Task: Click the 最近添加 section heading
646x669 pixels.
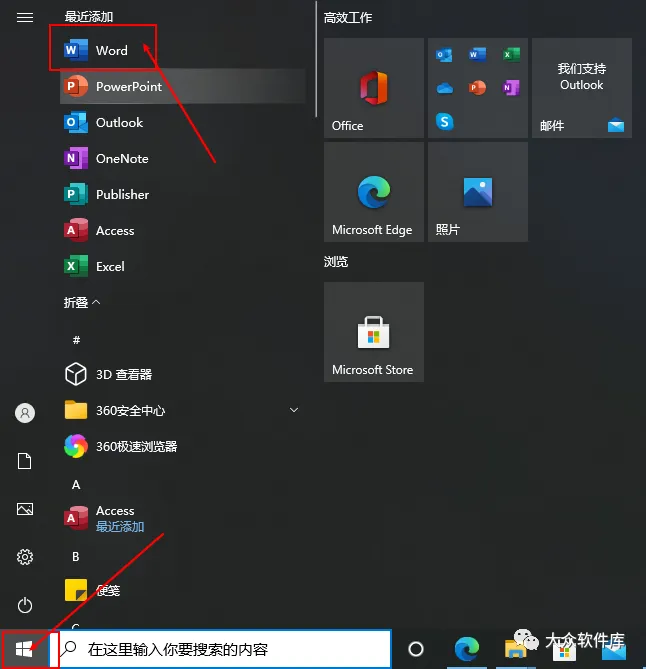Action: coord(89,17)
